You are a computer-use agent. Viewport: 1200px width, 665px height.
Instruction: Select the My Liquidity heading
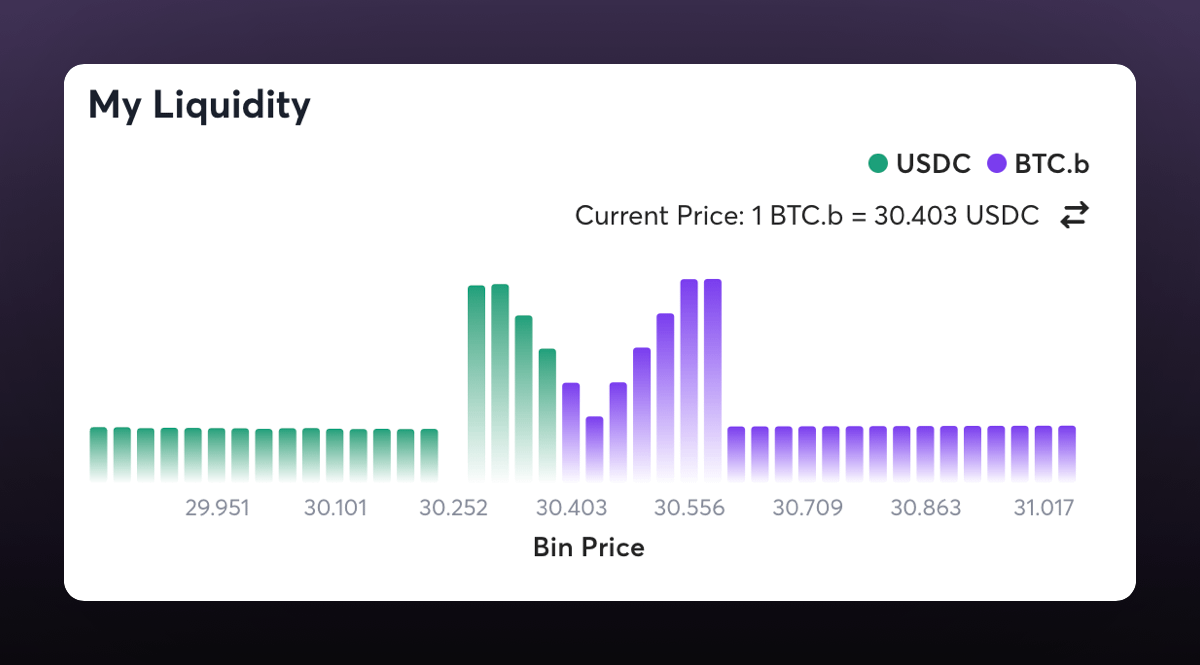tap(199, 105)
